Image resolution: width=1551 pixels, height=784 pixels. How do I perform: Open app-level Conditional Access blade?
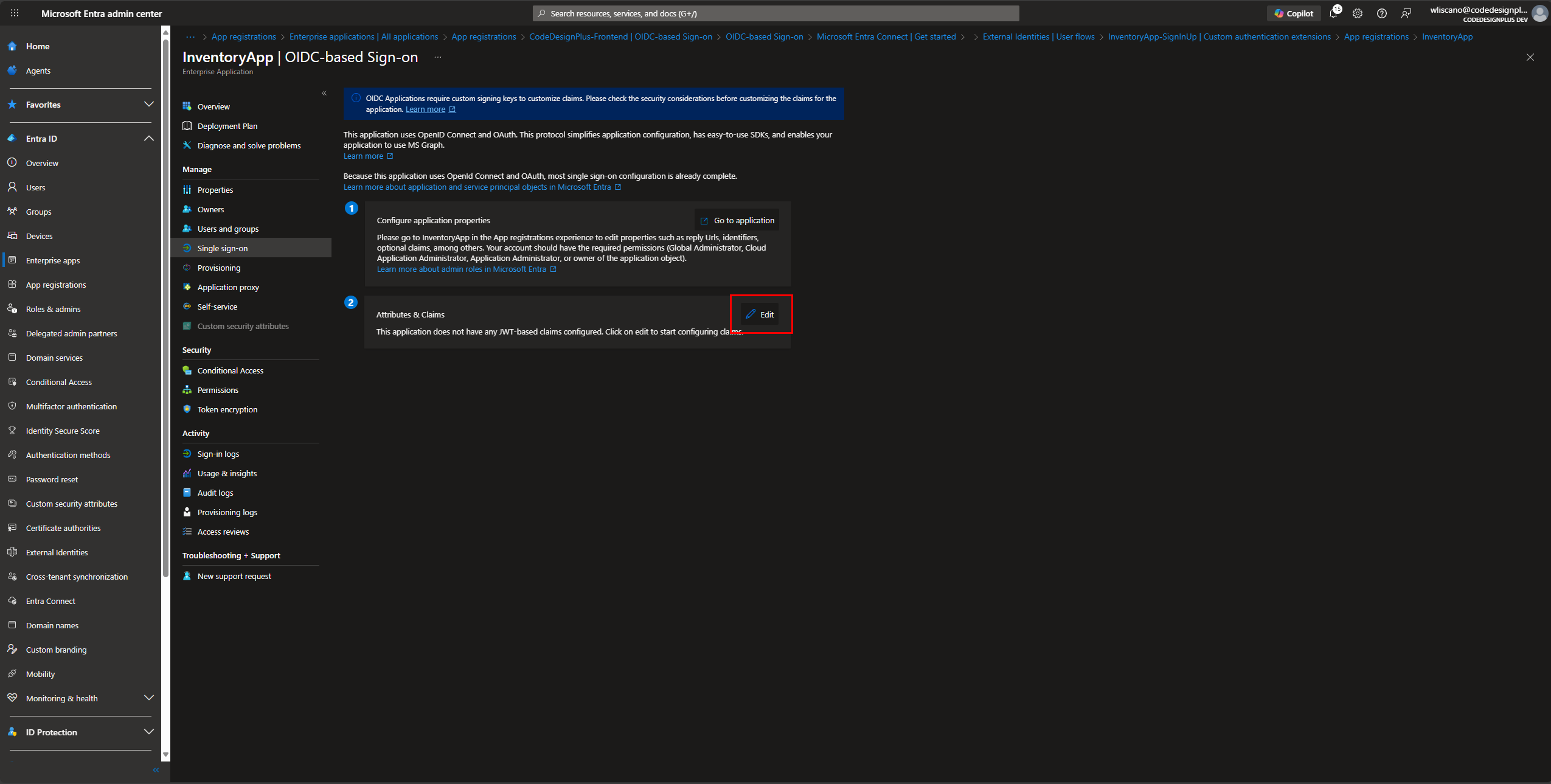[x=231, y=370]
